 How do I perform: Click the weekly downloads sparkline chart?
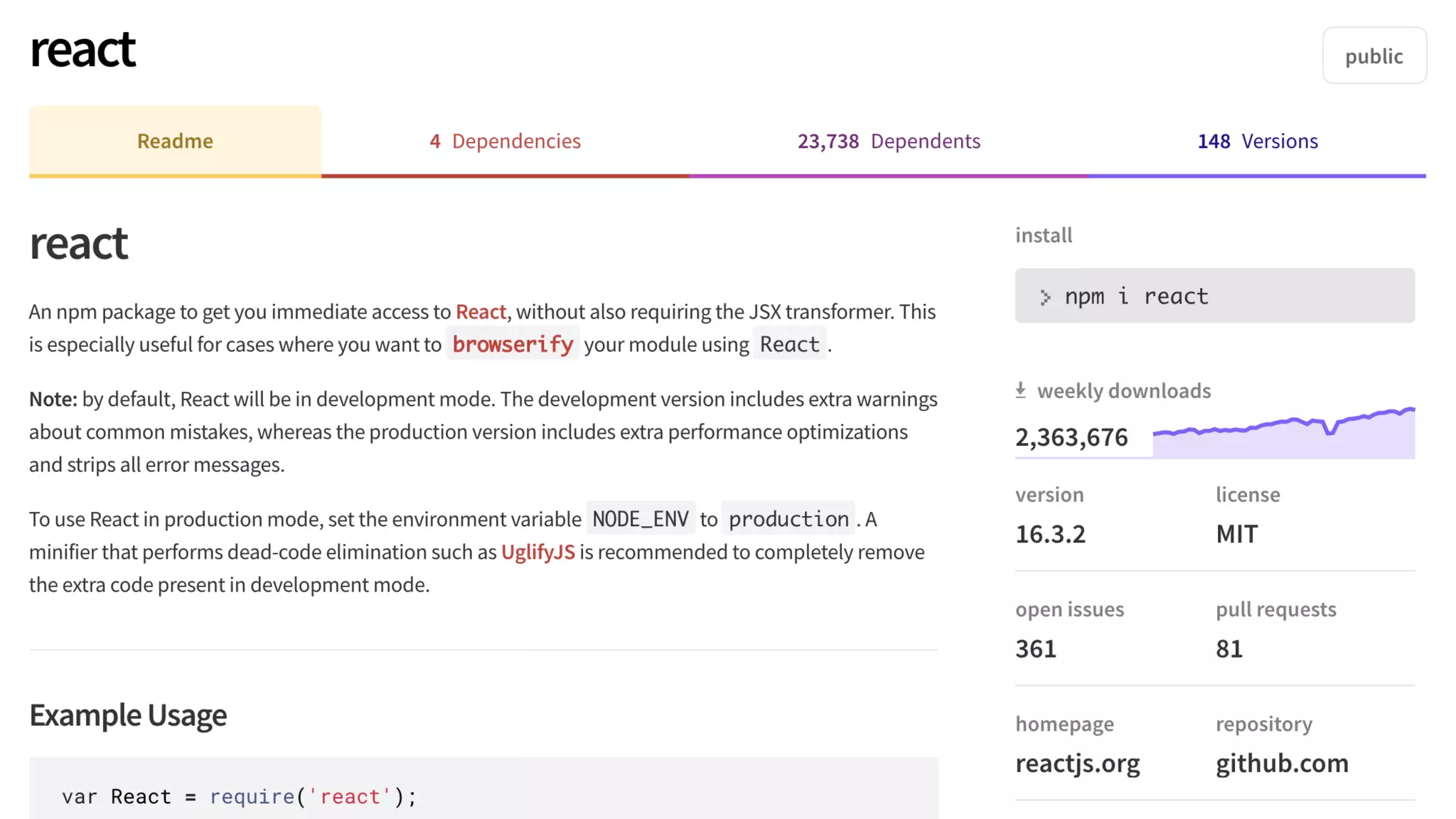pos(1283,434)
